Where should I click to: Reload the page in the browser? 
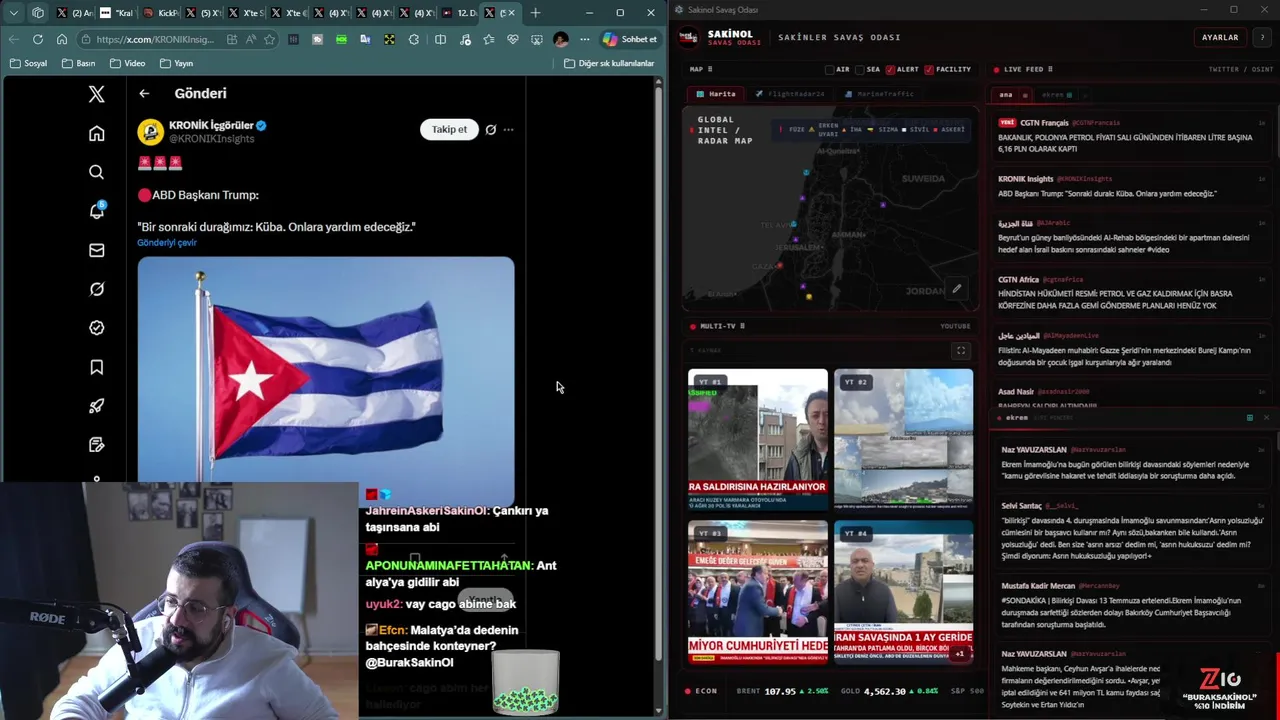click(x=37, y=39)
